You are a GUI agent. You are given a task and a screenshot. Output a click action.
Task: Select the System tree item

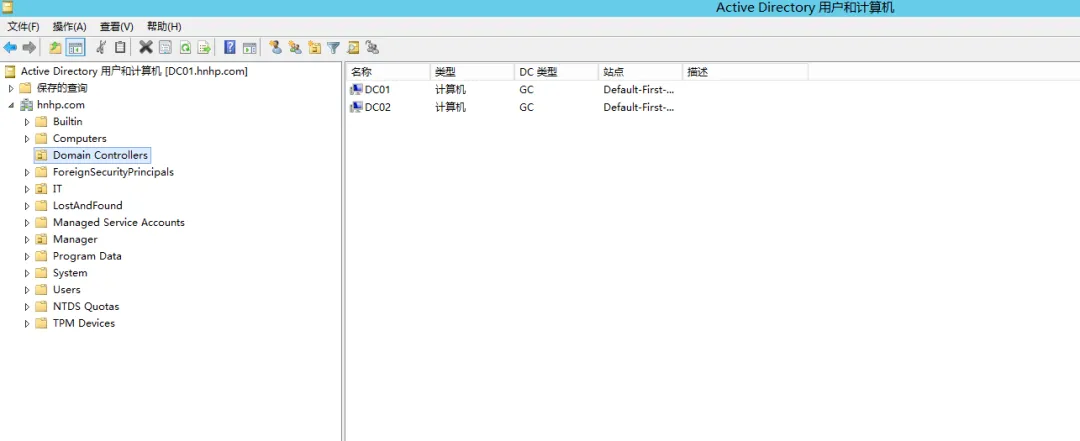pos(70,273)
